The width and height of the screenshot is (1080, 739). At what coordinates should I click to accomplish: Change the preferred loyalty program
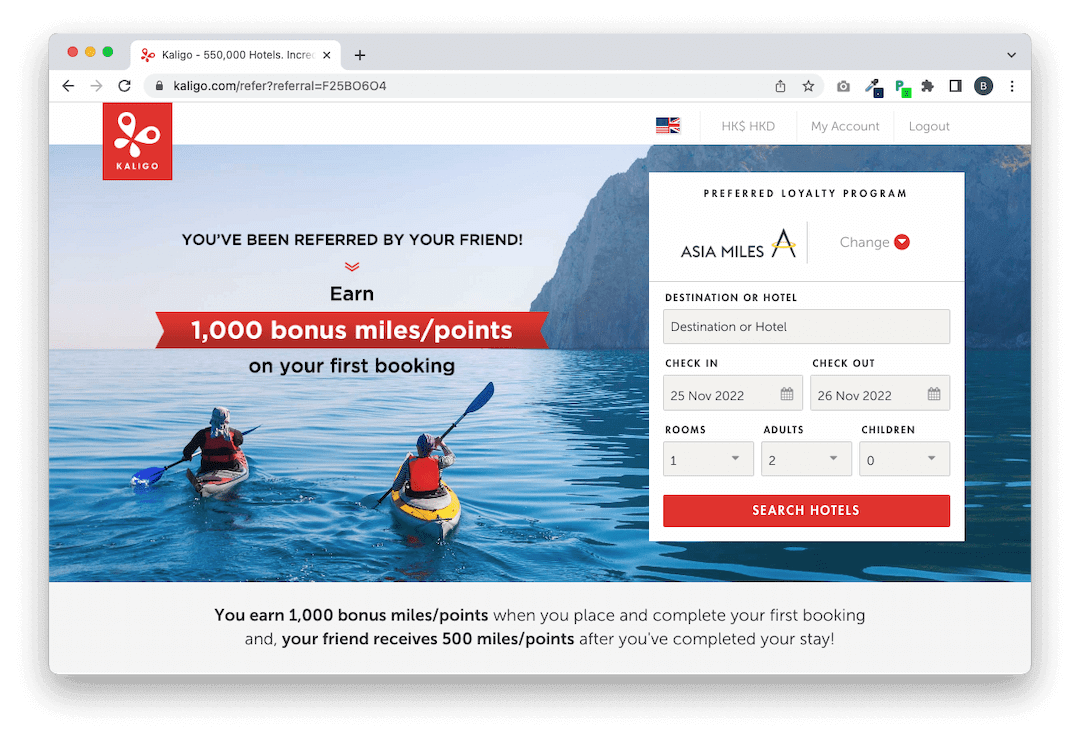[874, 242]
